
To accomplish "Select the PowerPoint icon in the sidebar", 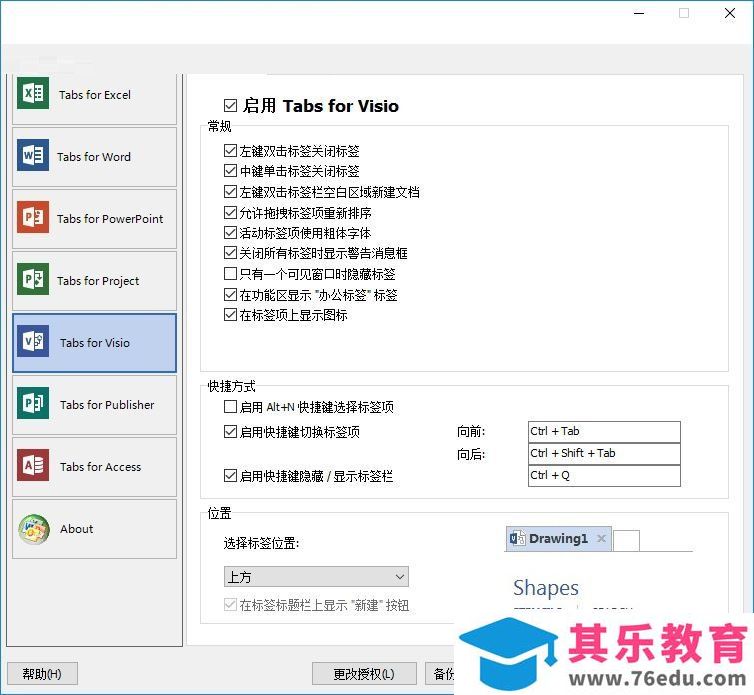I will 33,217.
